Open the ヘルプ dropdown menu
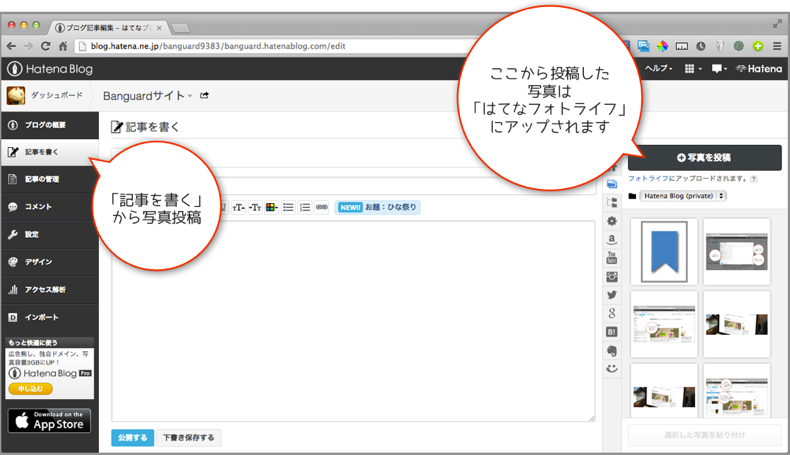The image size is (790, 455). pos(659,69)
